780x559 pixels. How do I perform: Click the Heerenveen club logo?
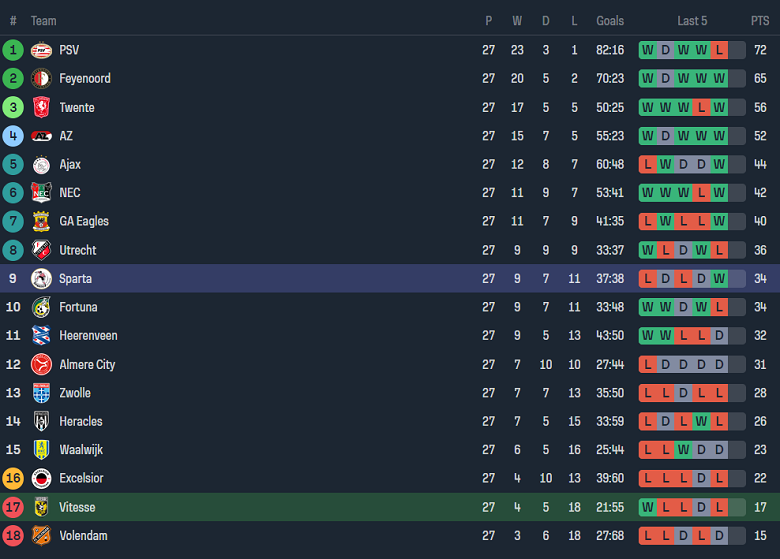tap(41, 336)
